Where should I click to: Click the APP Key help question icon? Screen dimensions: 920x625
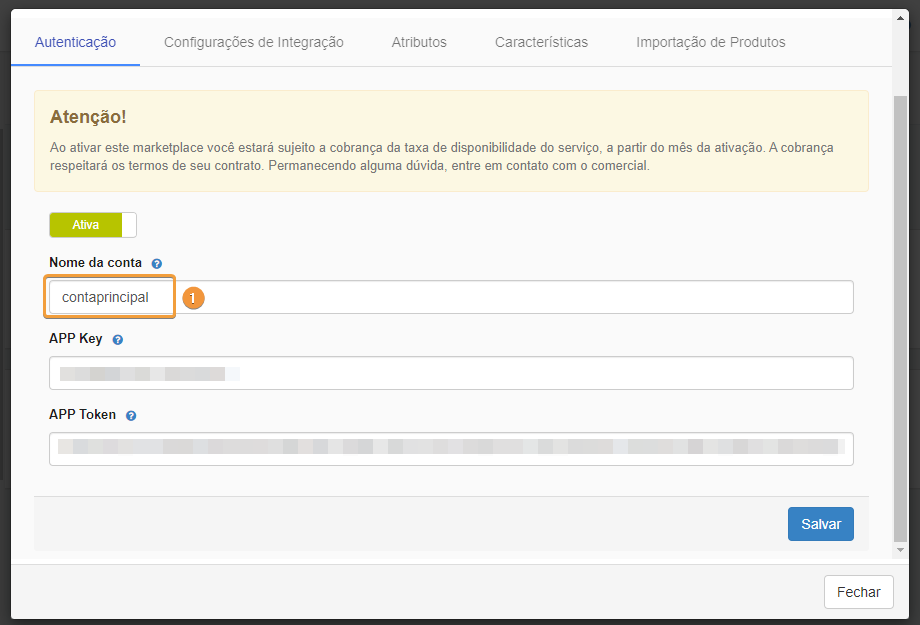tap(118, 340)
